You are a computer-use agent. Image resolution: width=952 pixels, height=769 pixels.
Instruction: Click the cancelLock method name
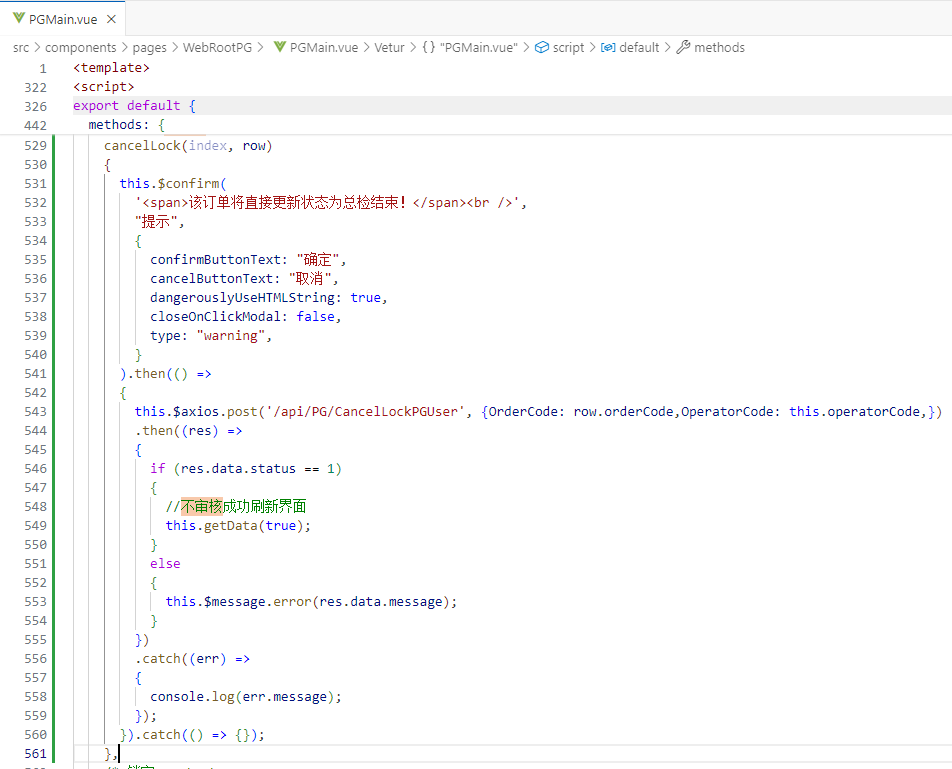click(142, 146)
